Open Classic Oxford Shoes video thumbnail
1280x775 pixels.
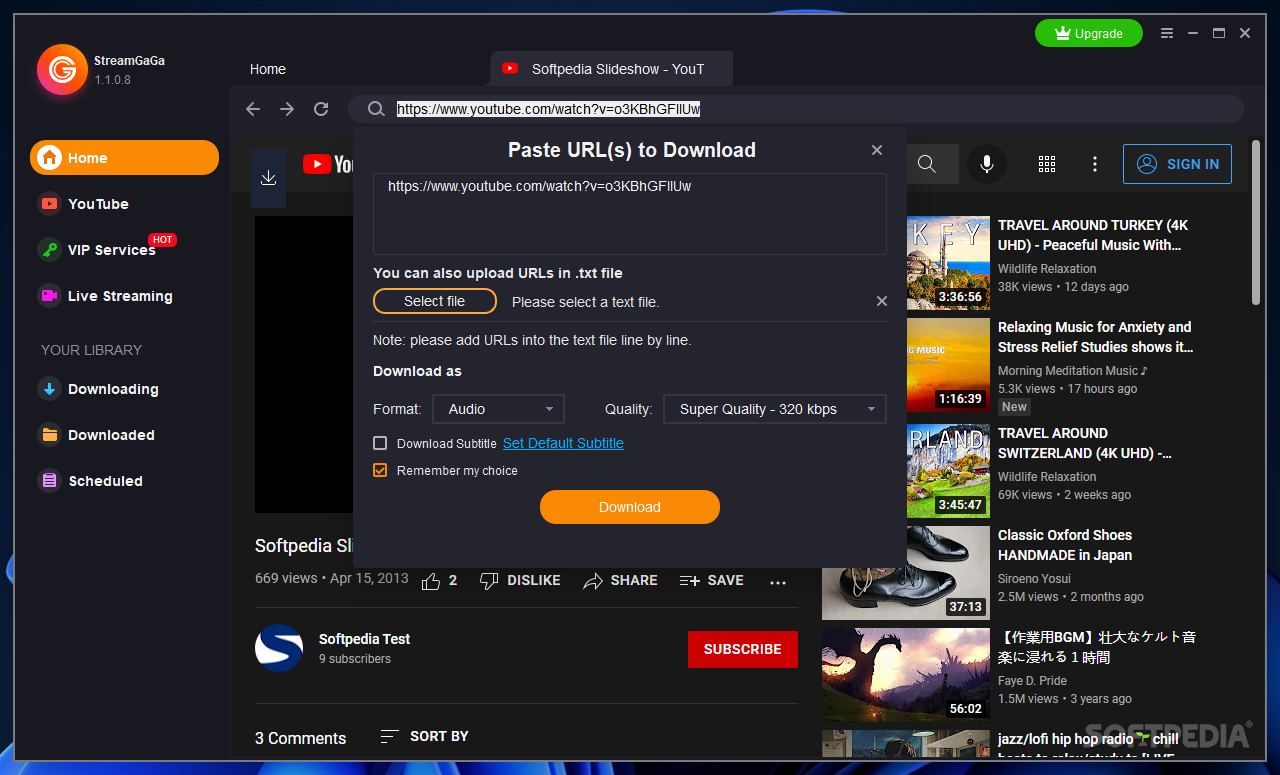click(906, 573)
